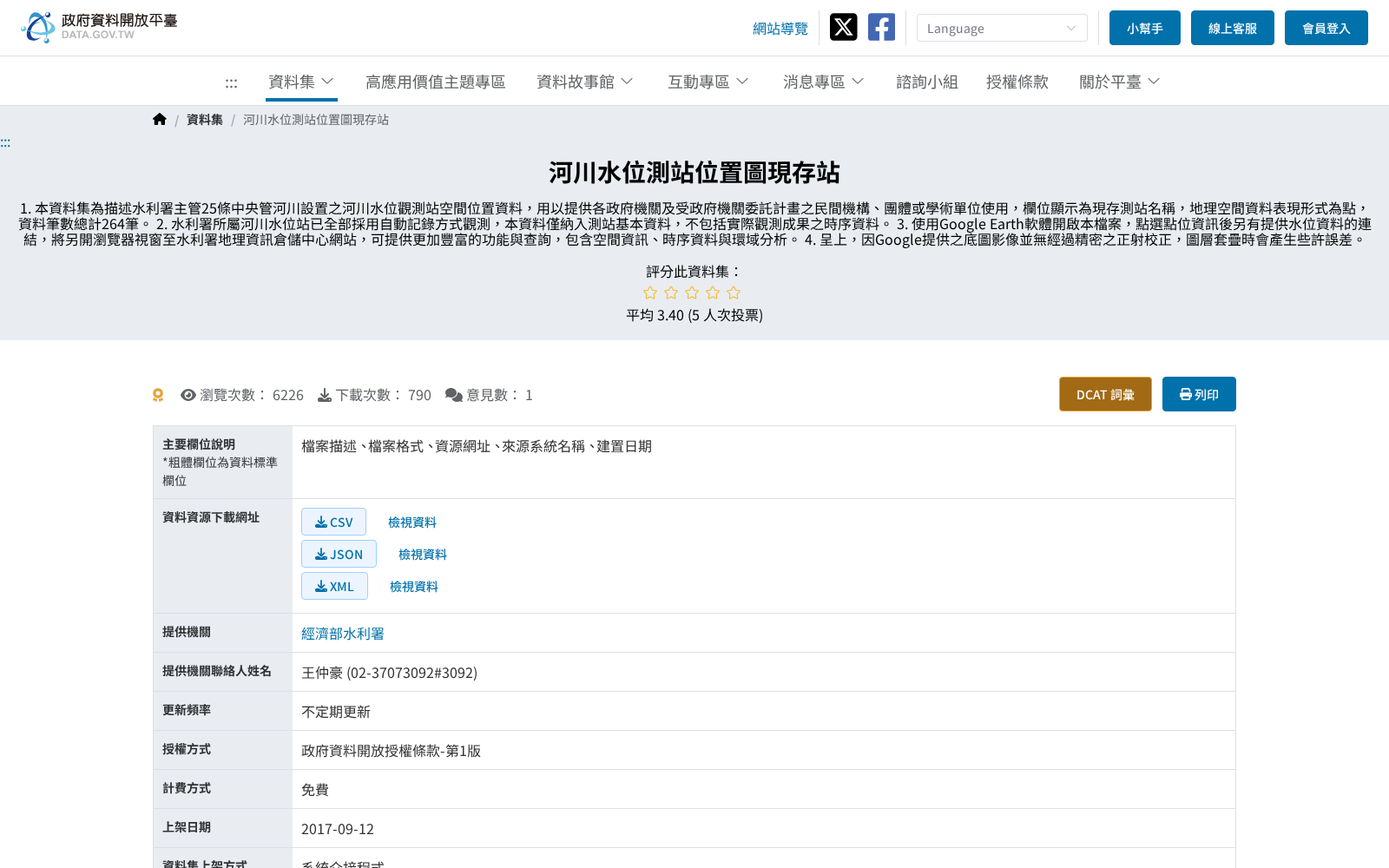Click the gold medal badge icon
1389x868 pixels.
point(158,395)
